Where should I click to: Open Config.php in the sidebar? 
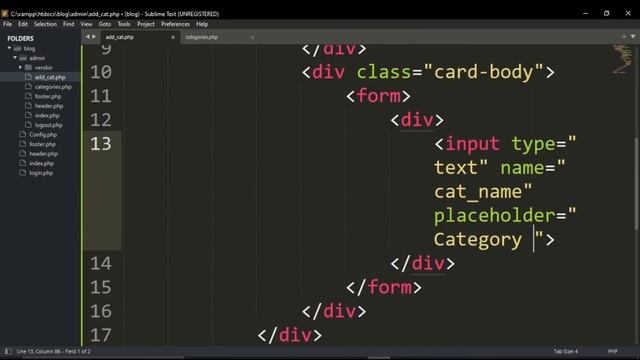[43, 135]
